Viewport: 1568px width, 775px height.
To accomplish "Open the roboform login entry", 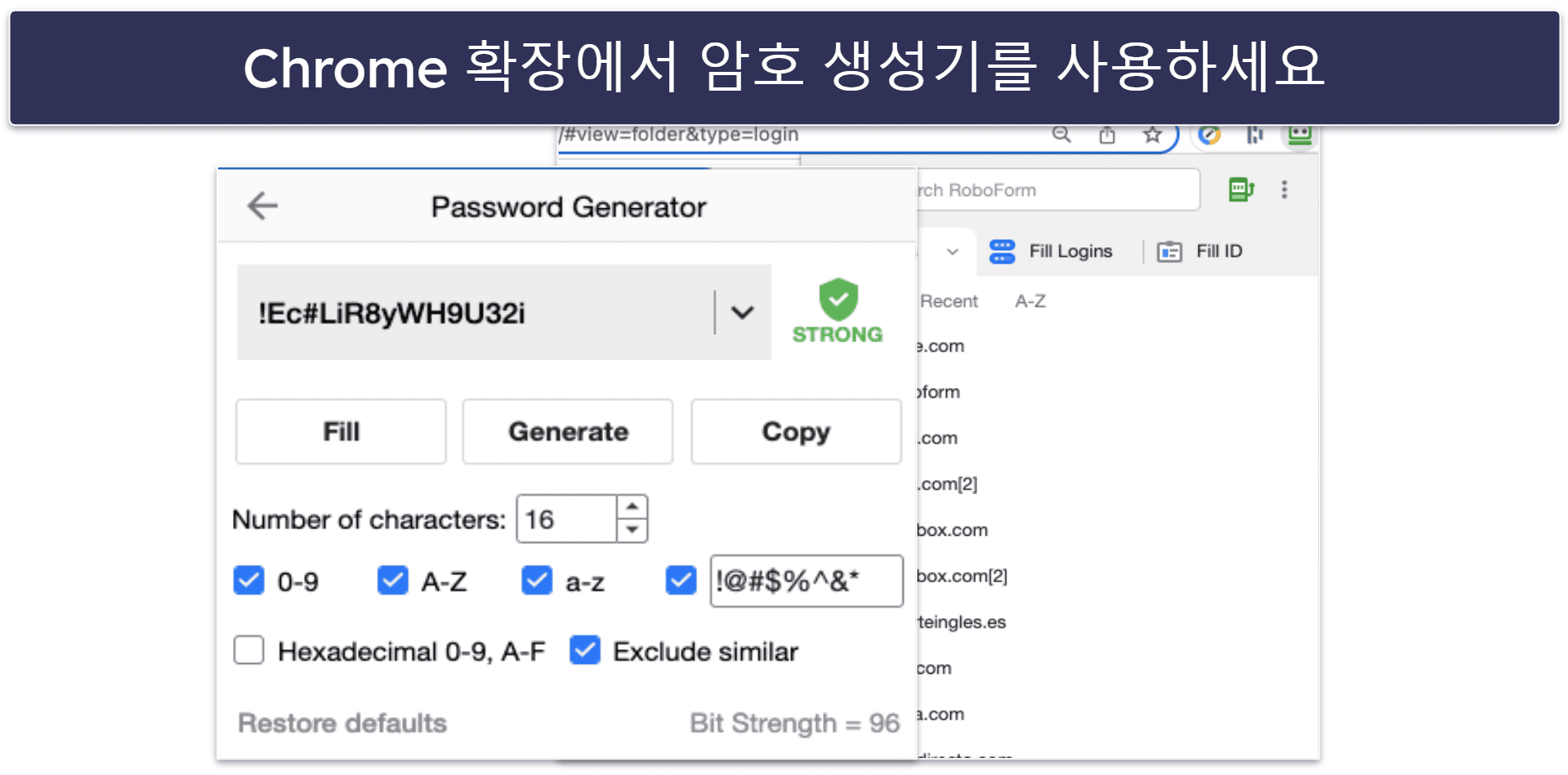I will [938, 392].
